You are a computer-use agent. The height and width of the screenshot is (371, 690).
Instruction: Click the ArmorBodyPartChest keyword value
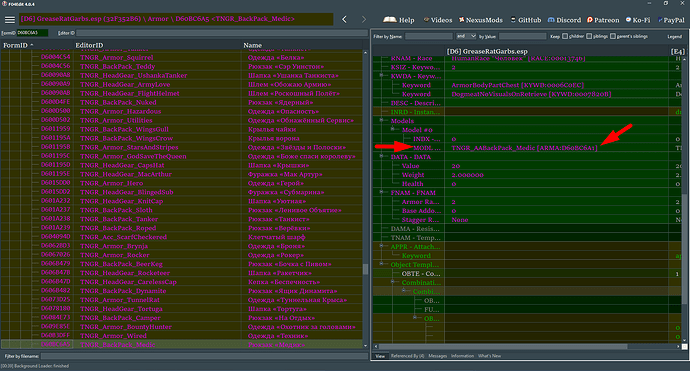518,85
